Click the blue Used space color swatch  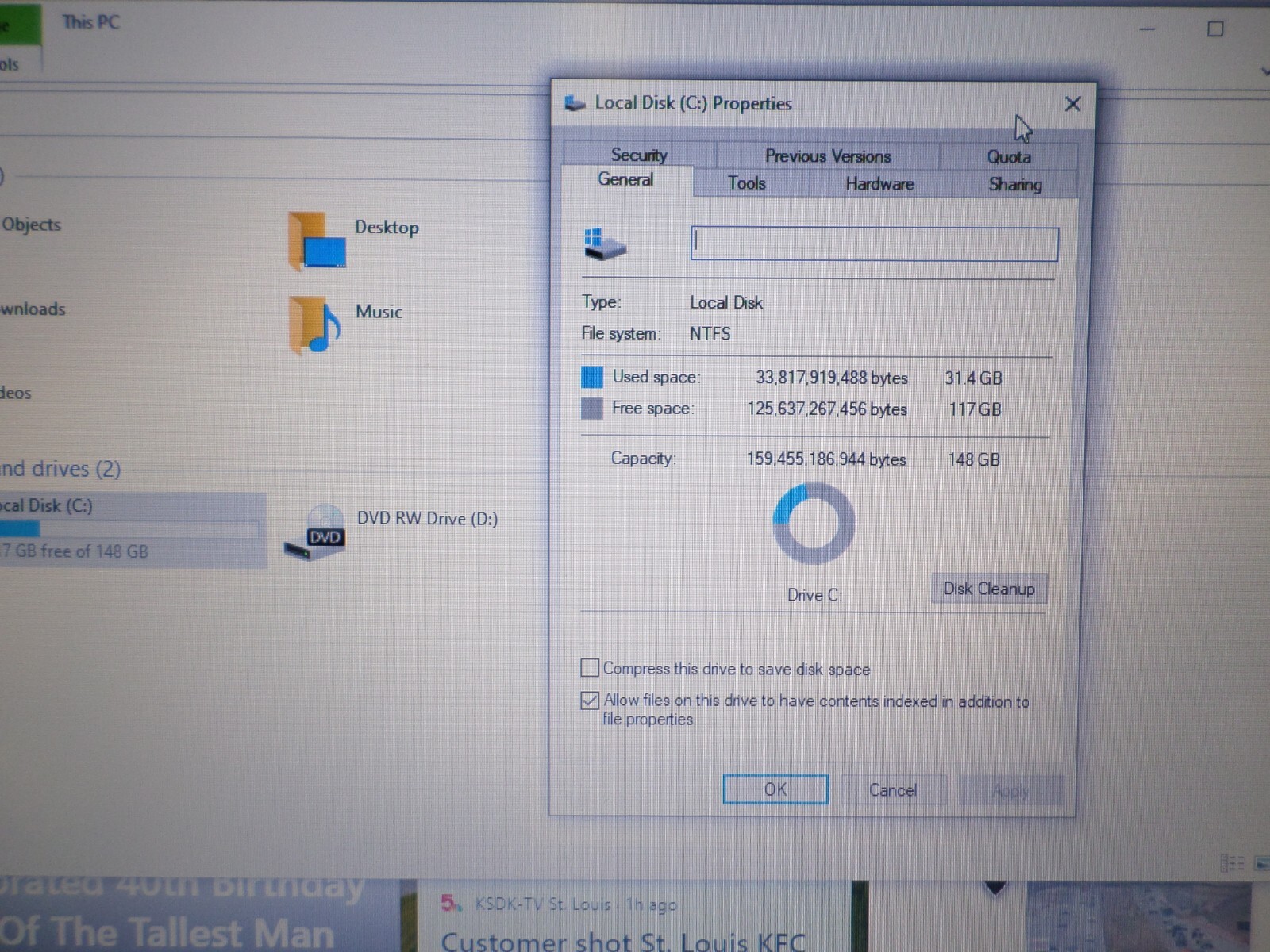click(592, 377)
